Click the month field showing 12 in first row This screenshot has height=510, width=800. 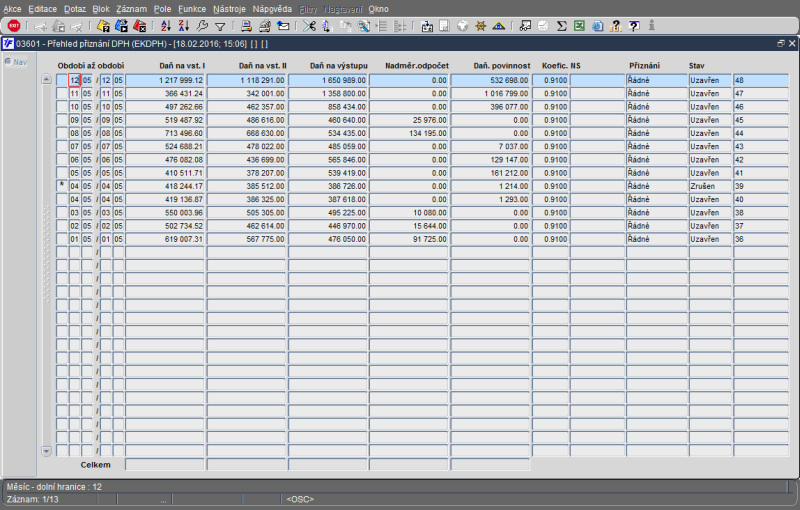coord(74,80)
